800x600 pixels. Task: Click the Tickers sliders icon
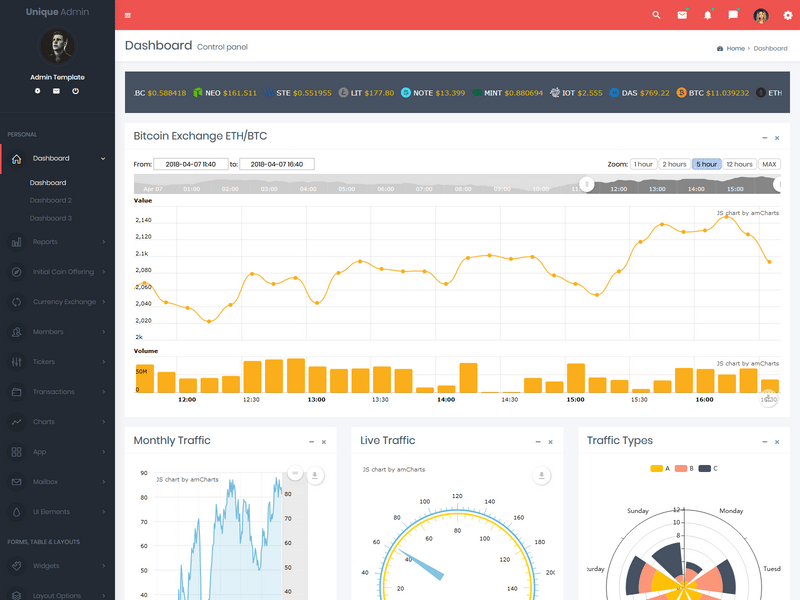pos(16,362)
